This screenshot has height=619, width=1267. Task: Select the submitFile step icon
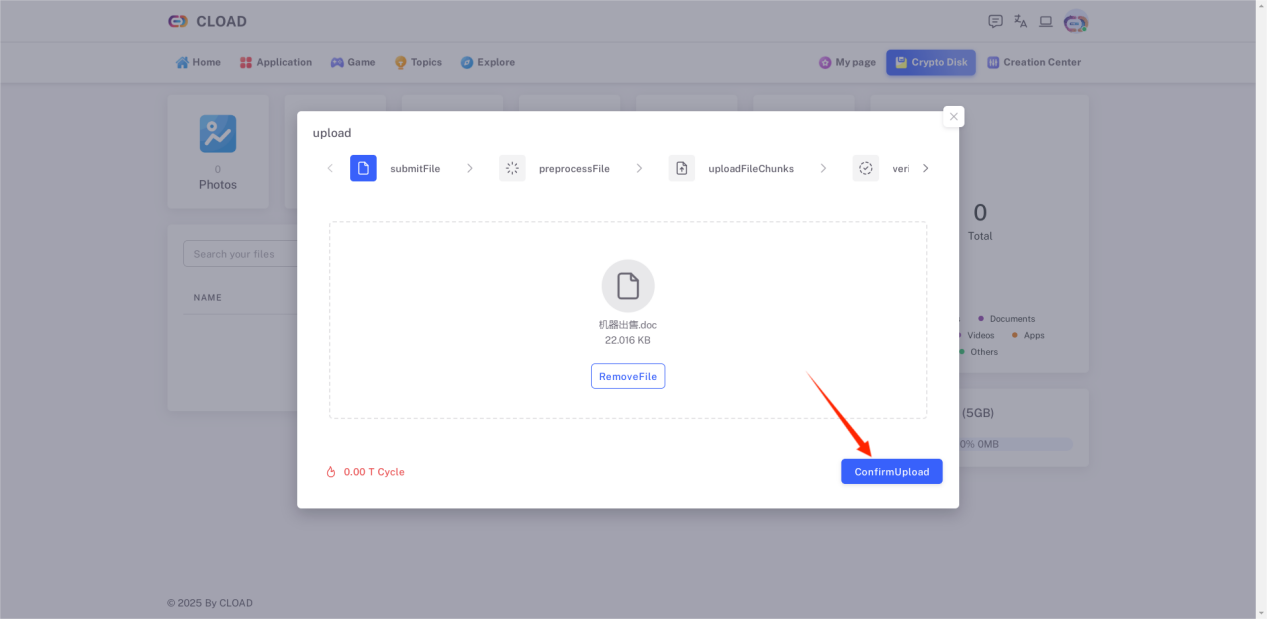click(363, 168)
